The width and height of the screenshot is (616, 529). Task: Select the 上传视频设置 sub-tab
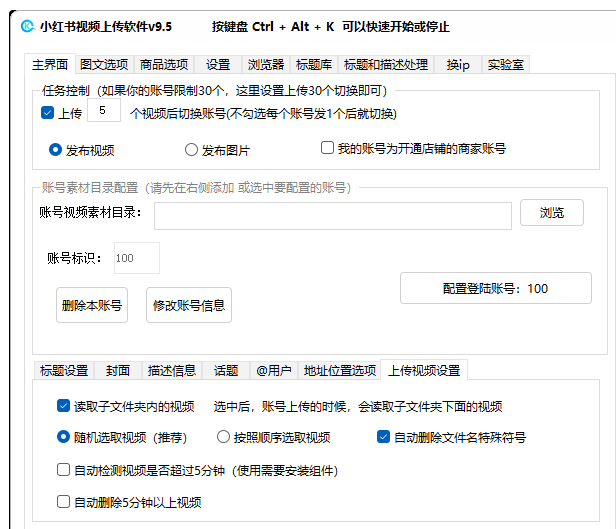424,370
